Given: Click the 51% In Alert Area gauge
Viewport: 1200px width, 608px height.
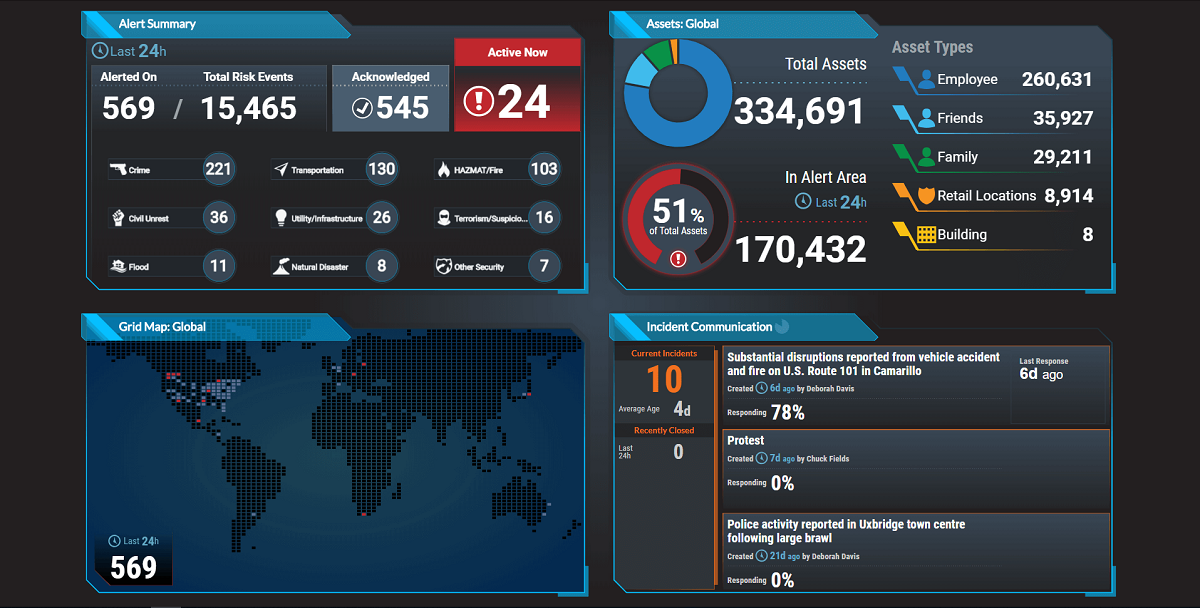Looking at the screenshot, I should (x=678, y=215).
